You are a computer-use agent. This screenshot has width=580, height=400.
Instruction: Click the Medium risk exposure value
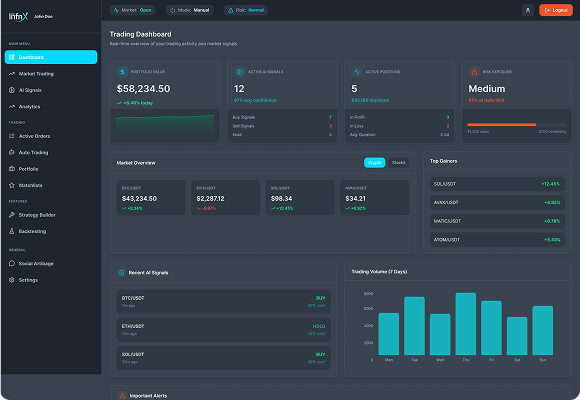click(x=486, y=89)
